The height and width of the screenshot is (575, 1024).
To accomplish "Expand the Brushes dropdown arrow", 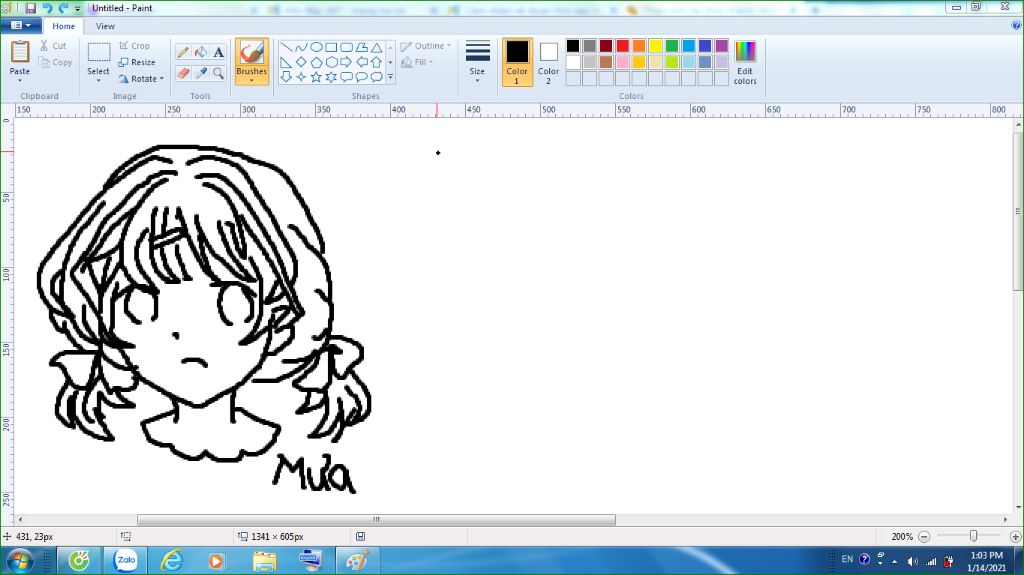I will tap(251, 80).
